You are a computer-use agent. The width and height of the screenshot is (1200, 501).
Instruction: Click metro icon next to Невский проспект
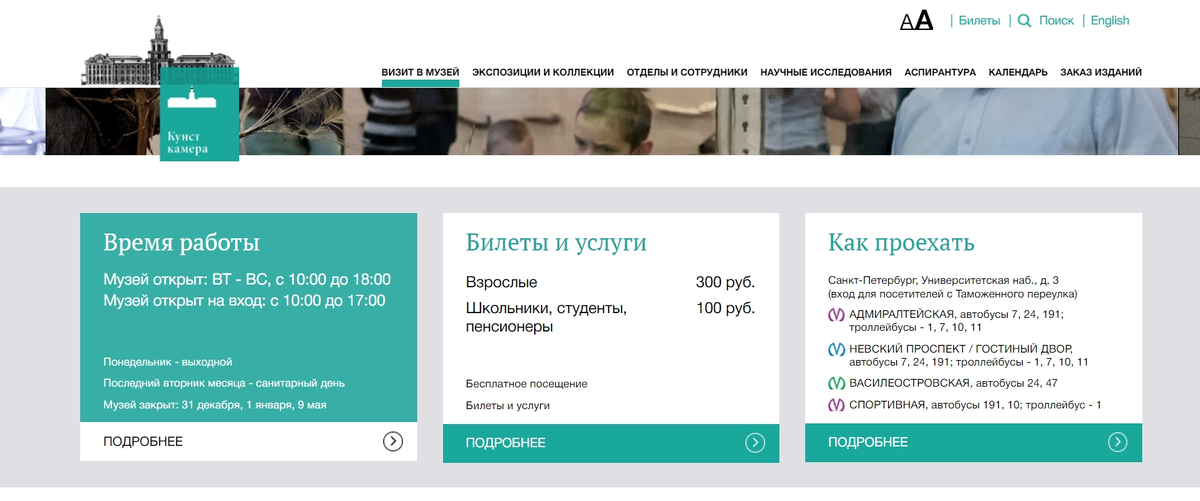point(837,349)
